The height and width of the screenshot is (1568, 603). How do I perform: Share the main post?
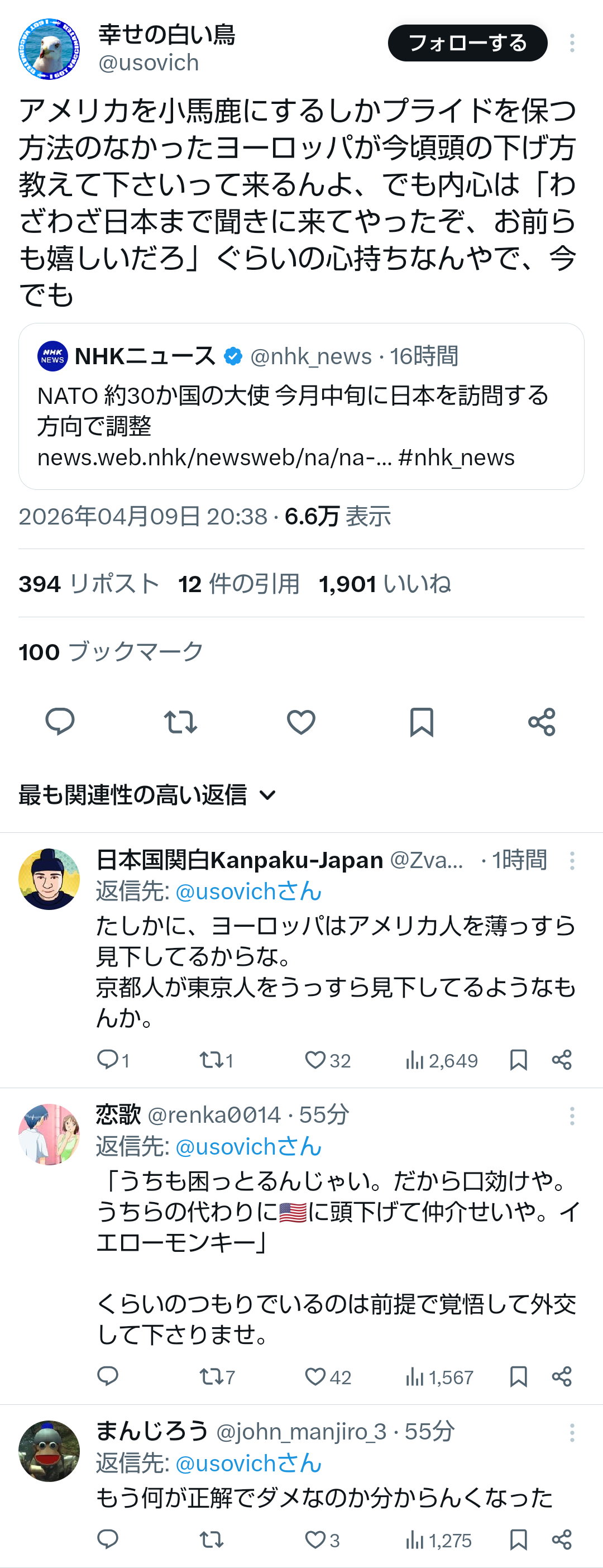click(x=542, y=722)
